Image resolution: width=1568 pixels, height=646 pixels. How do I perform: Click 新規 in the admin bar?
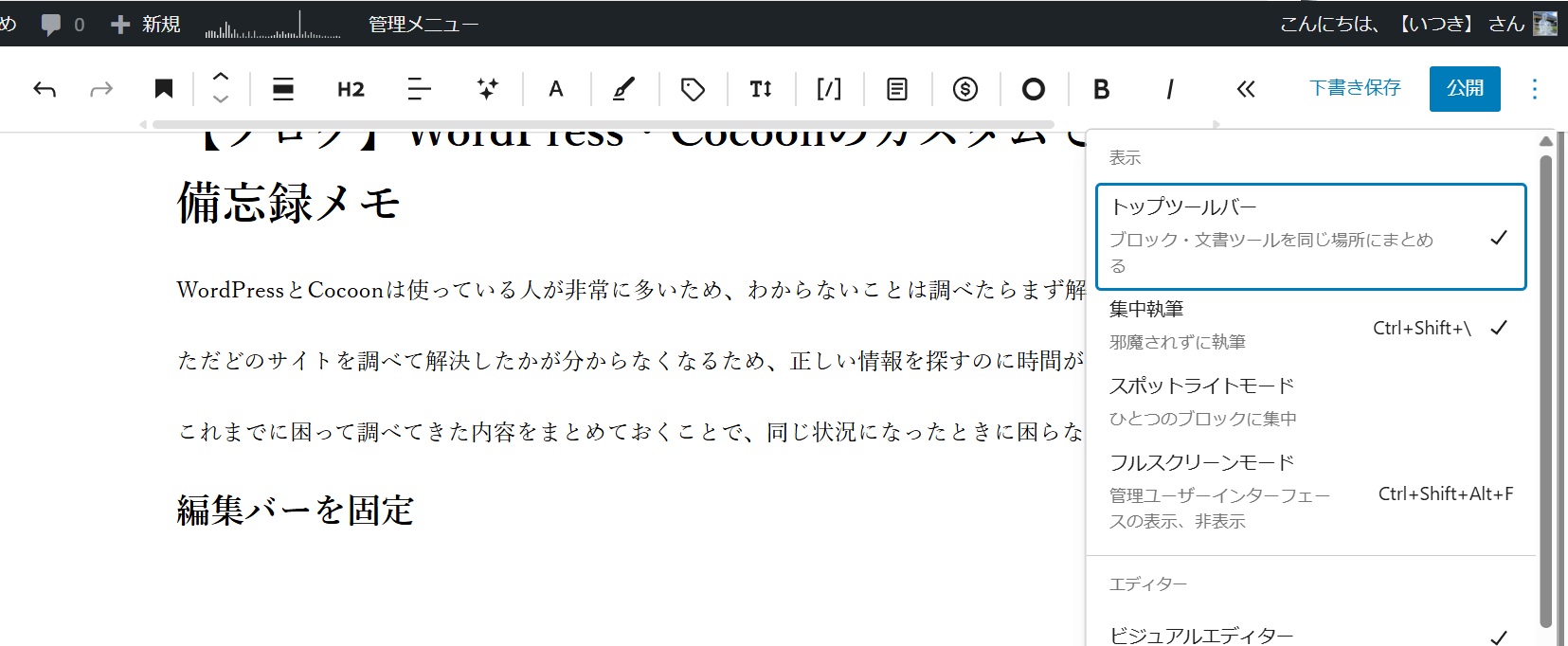point(145,24)
